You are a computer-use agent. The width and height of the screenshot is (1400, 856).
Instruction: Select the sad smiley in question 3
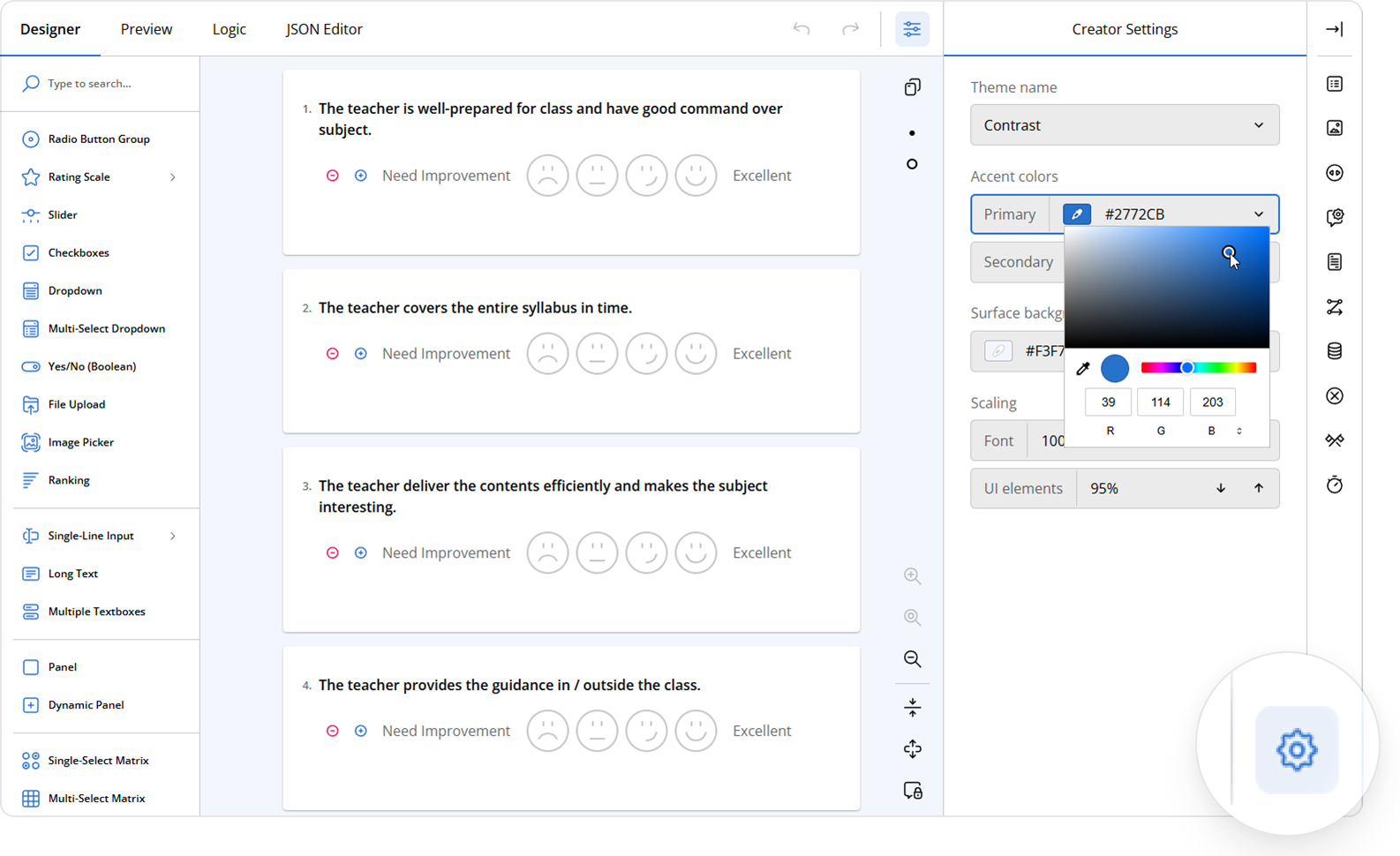point(547,553)
